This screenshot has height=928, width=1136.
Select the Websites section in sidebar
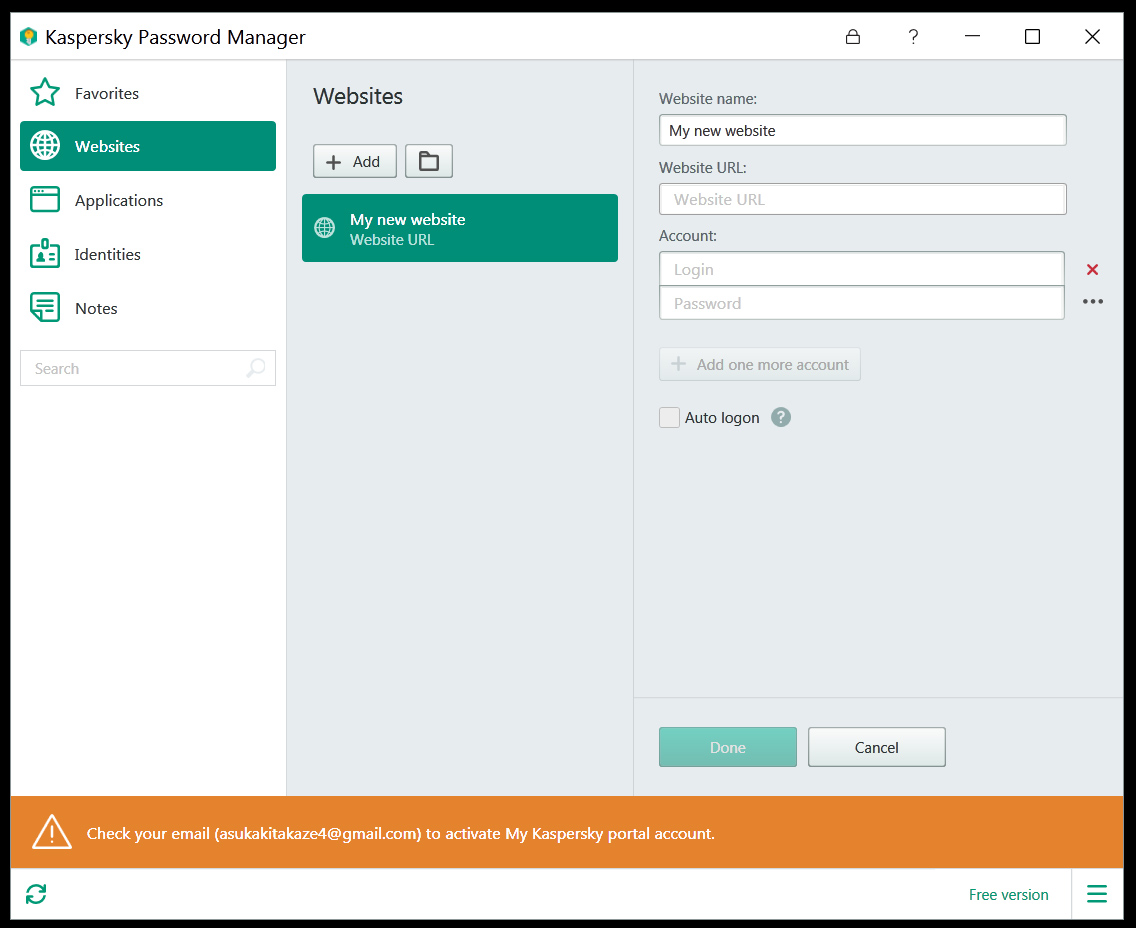[x=148, y=146]
